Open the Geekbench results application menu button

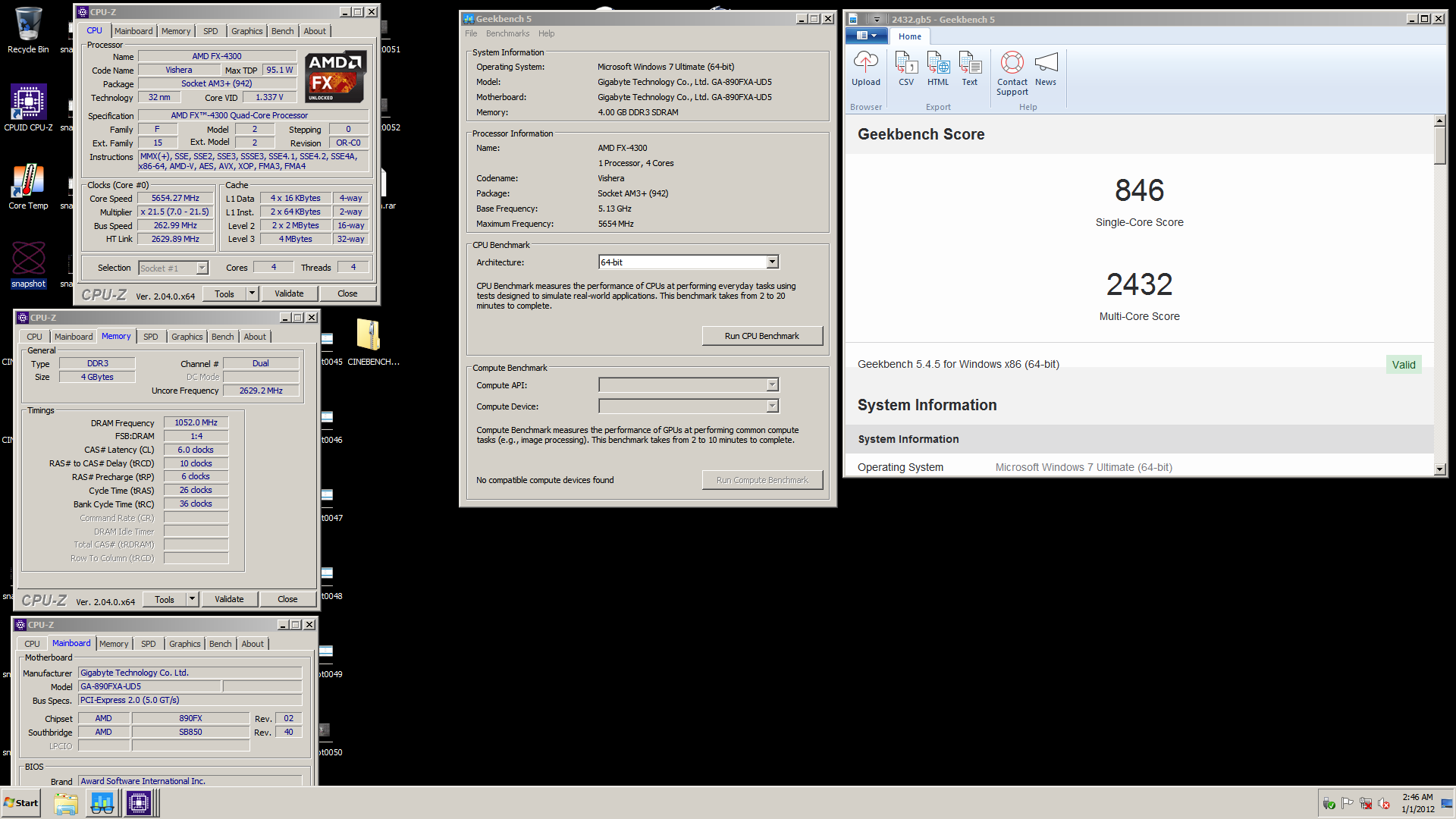click(x=866, y=36)
